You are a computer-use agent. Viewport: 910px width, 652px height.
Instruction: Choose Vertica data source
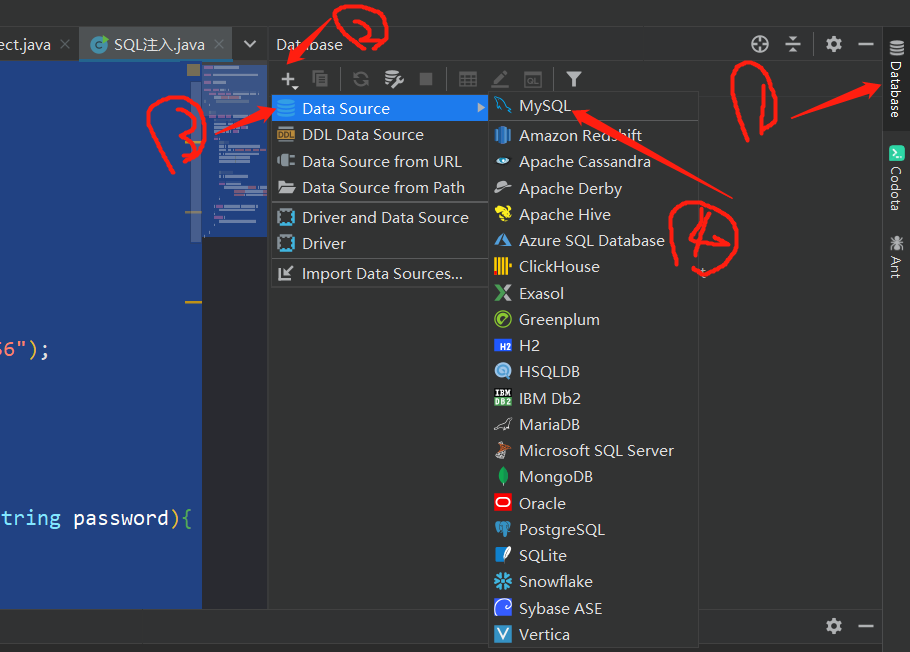point(593,635)
